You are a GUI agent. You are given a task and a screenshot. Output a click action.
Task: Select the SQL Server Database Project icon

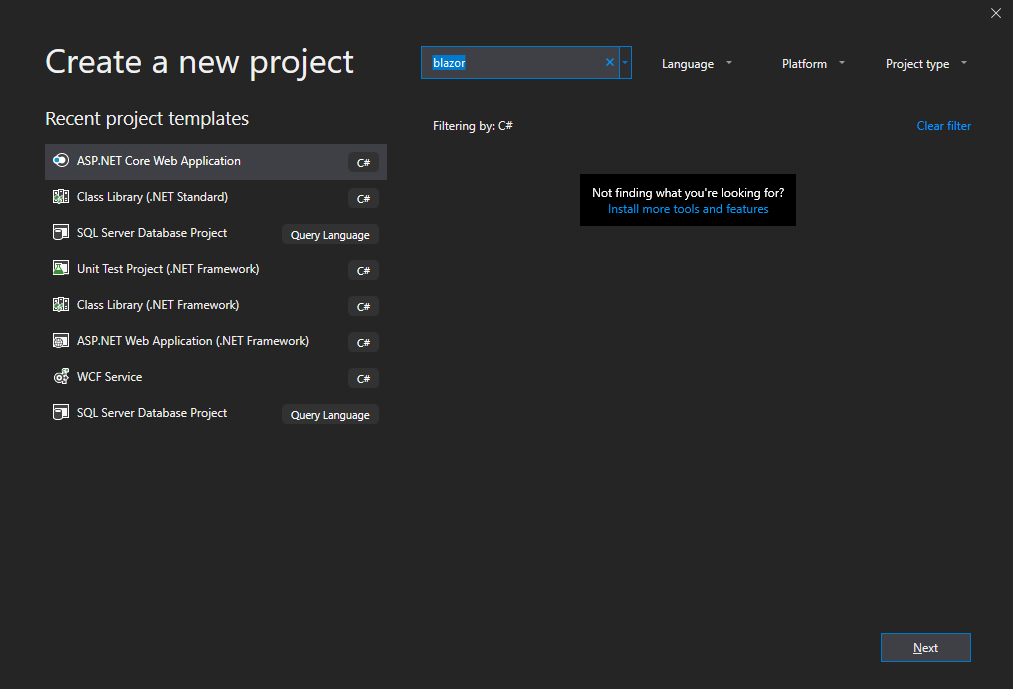click(x=61, y=233)
